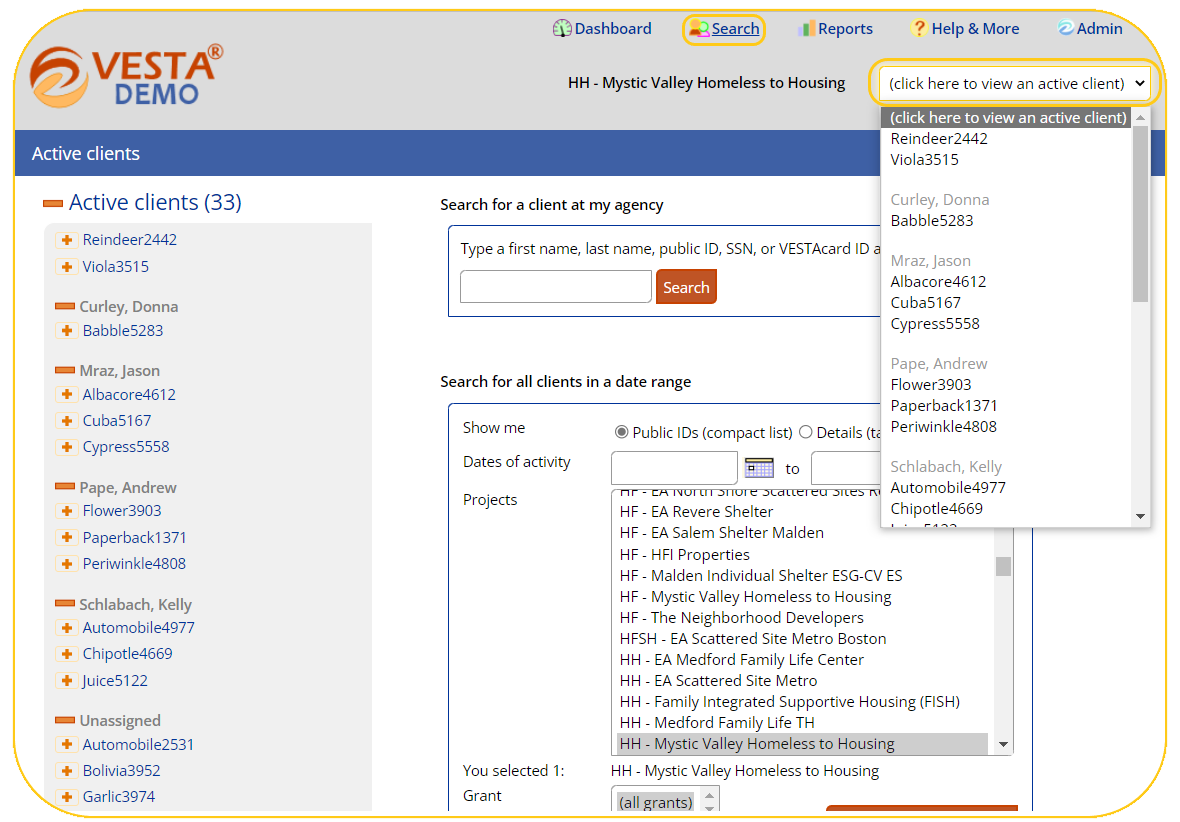Expand plus icon beside Periwinkle4808

67,564
